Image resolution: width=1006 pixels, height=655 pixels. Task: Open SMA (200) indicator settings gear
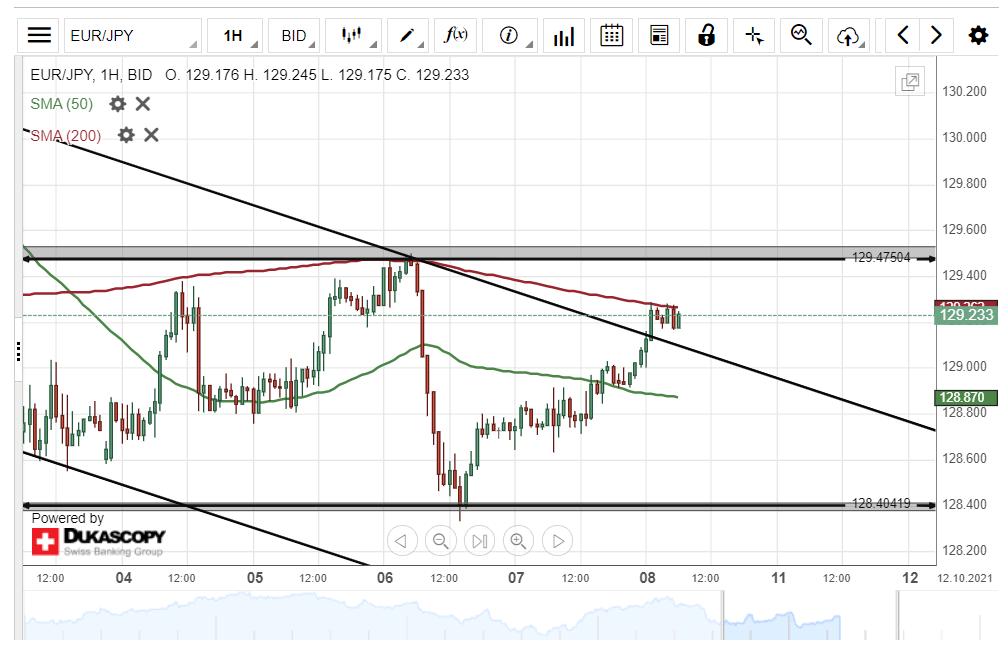pos(126,135)
